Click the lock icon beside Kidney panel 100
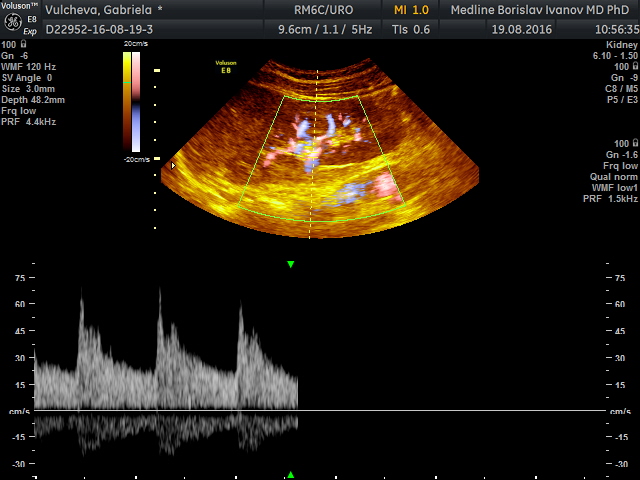This screenshot has width=640, height=480. click(635, 66)
